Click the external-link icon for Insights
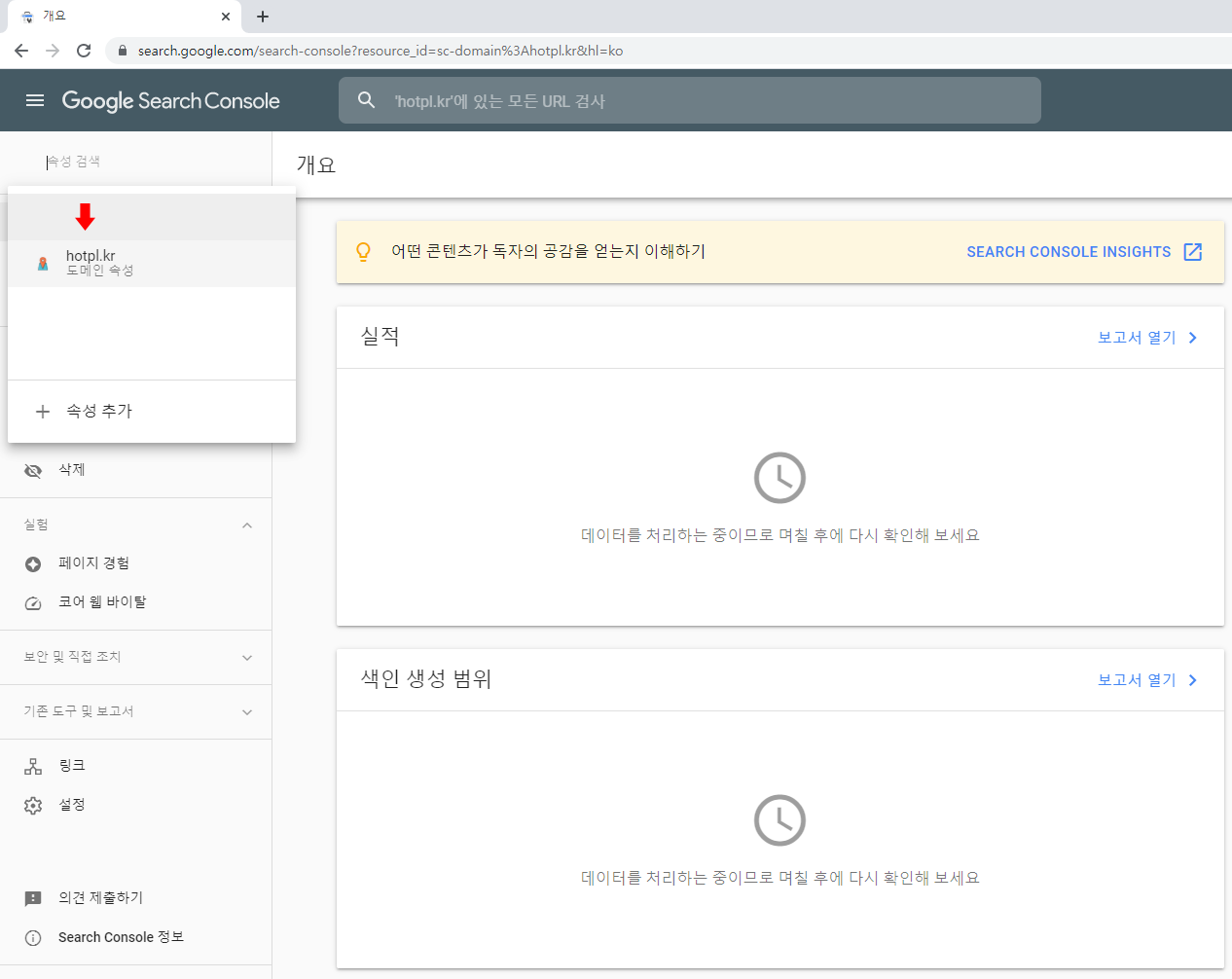Image resolution: width=1232 pixels, height=979 pixels. coord(1193,252)
